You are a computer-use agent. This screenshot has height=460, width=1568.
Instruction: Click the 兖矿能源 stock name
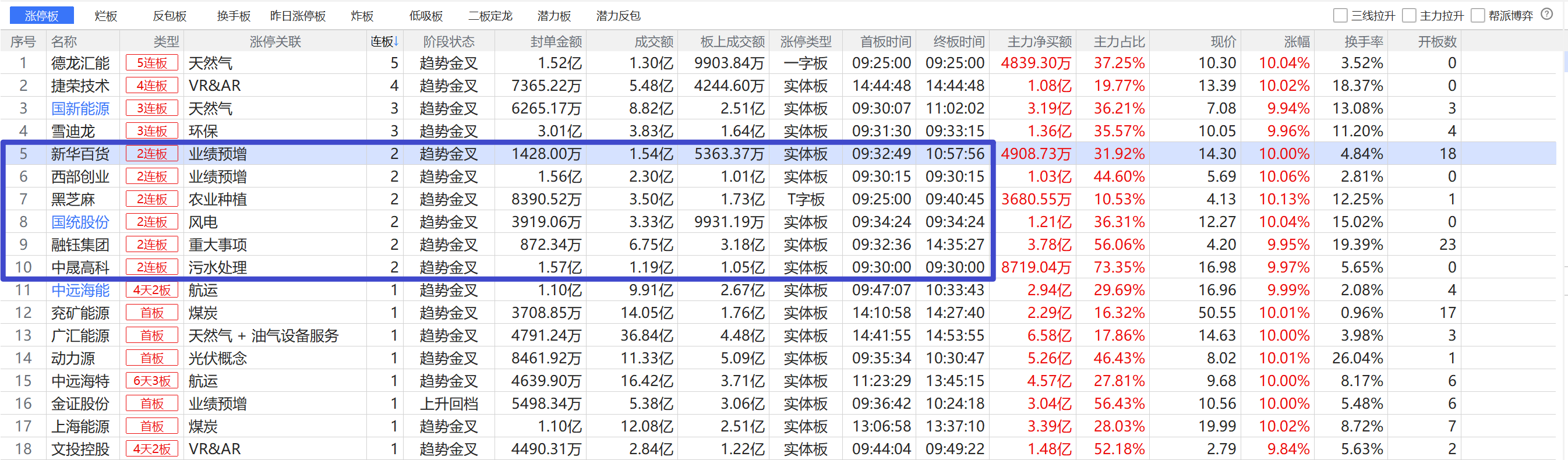point(80,313)
